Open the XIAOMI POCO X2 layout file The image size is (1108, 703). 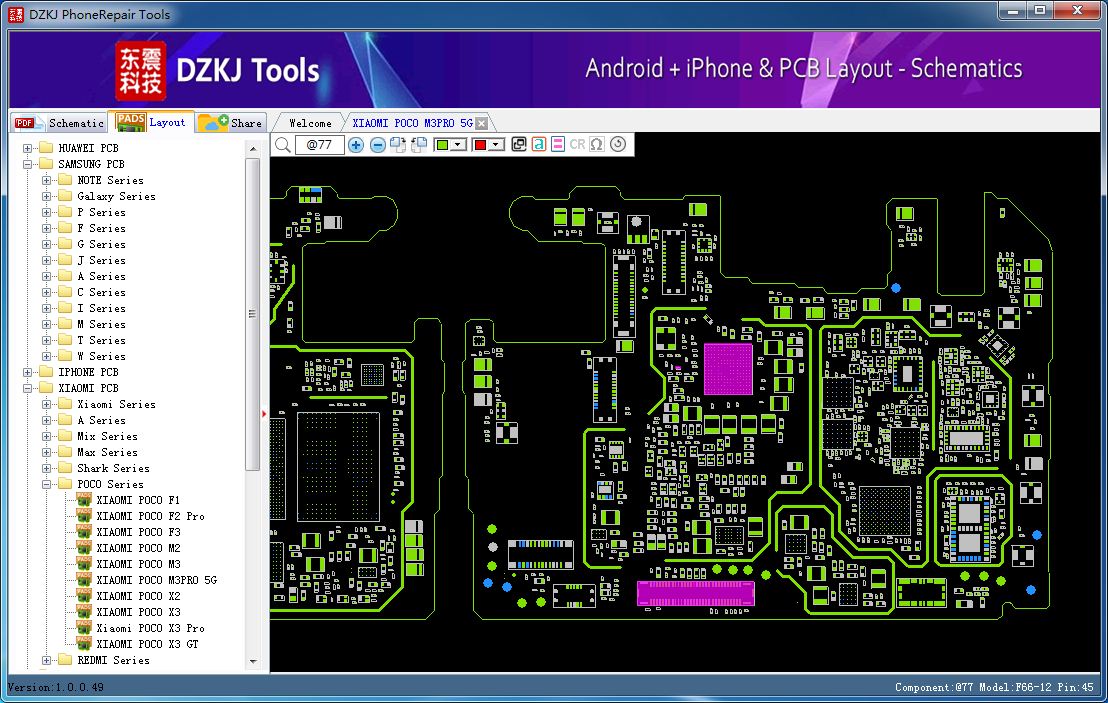pos(138,596)
